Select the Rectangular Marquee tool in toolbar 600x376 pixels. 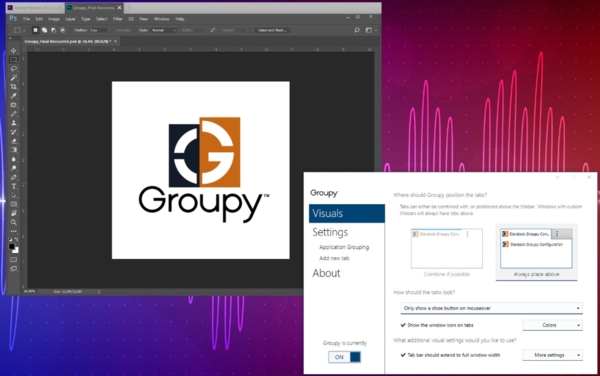[x=14, y=60]
